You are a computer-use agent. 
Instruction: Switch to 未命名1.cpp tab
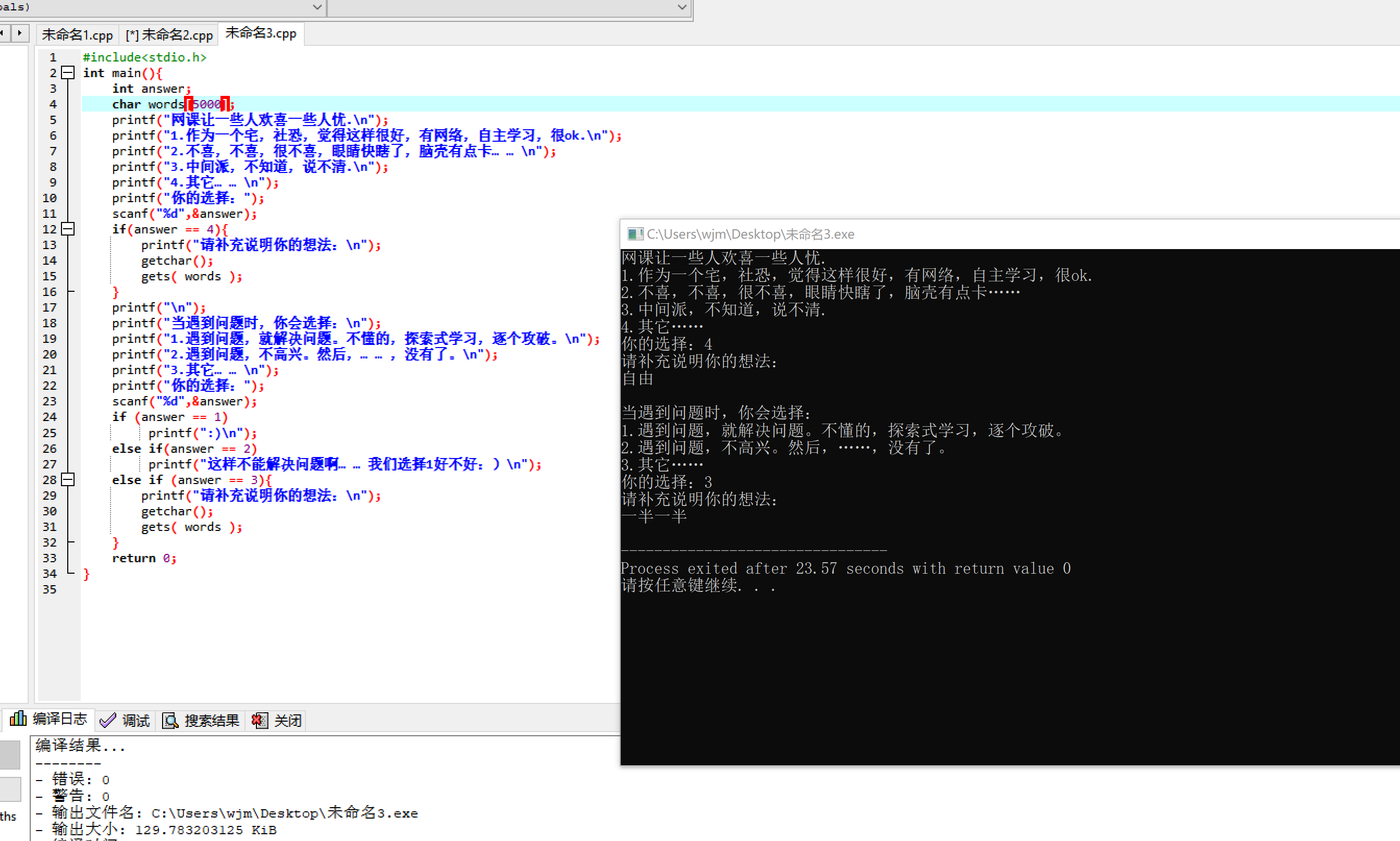tap(77, 35)
